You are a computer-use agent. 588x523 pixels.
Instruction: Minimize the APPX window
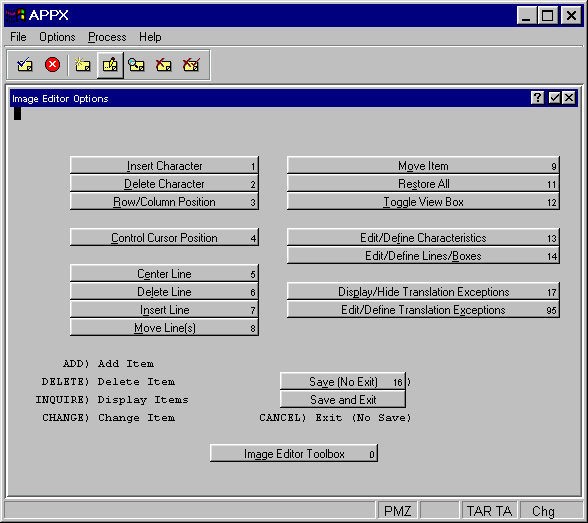click(x=526, y=15)
